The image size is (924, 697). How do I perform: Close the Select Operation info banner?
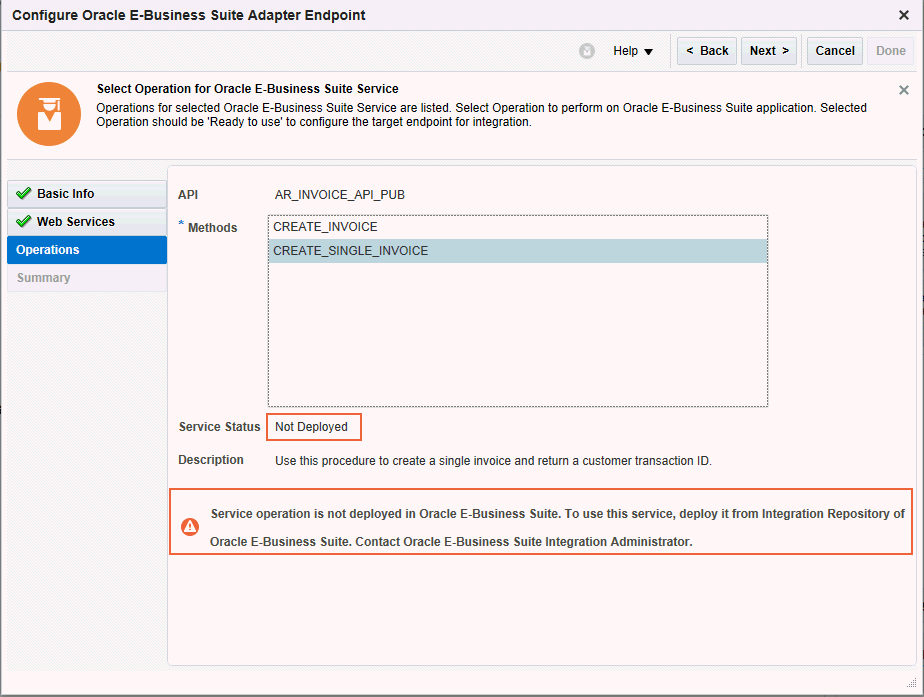point(903,90)
